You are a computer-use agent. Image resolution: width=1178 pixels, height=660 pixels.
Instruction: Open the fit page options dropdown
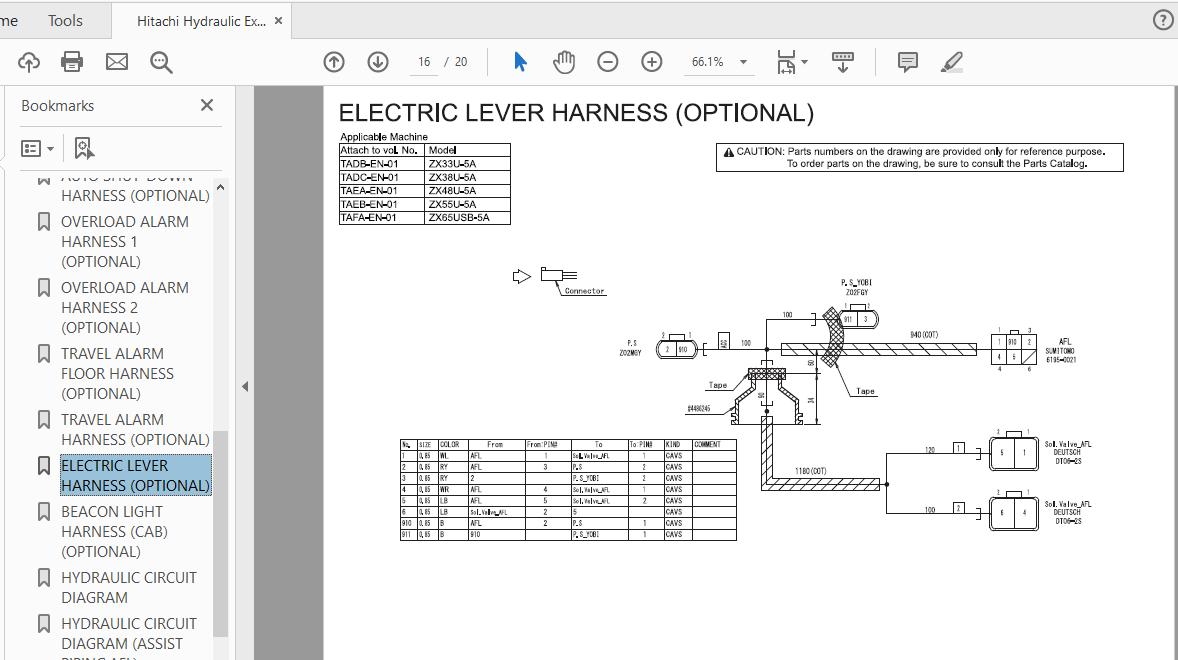793,62
